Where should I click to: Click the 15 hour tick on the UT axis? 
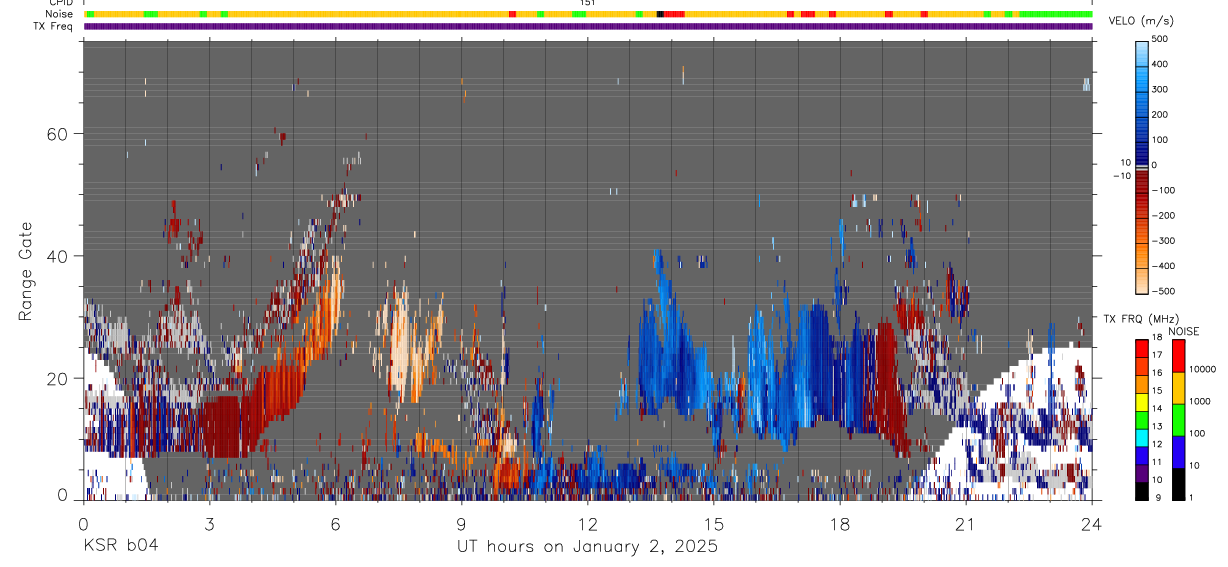[x=713, y=523]
